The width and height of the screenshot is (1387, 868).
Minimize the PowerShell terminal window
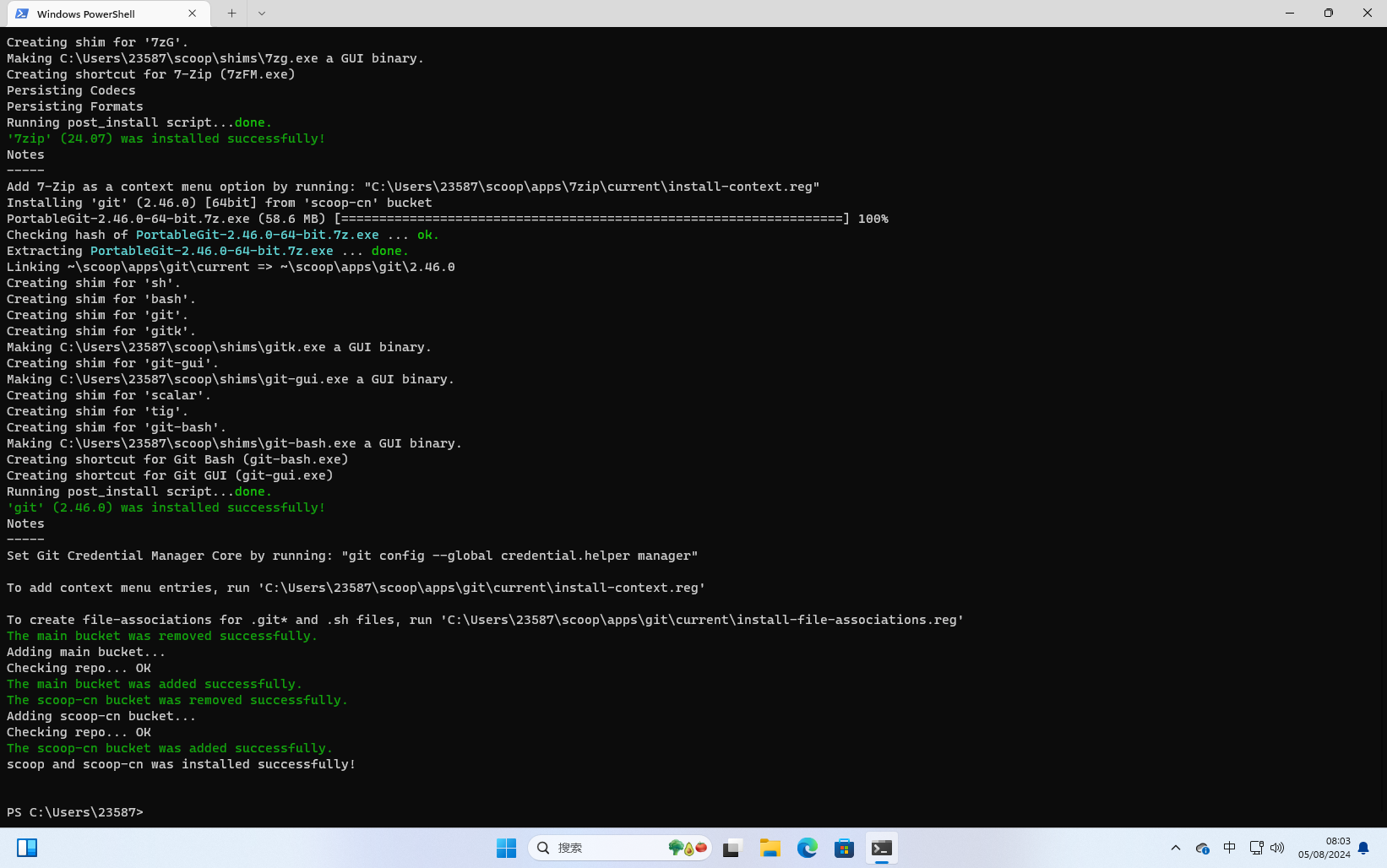click(1289, 14)
